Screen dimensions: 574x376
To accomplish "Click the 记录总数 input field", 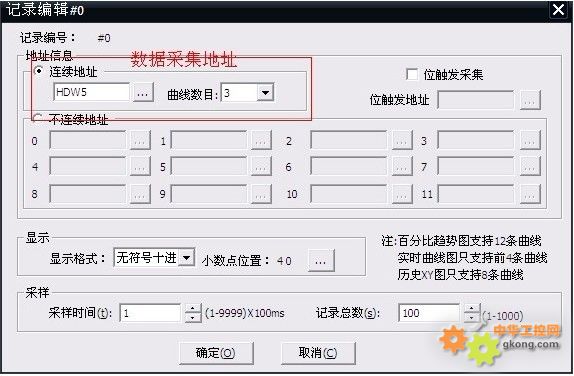I will (429, 313).
